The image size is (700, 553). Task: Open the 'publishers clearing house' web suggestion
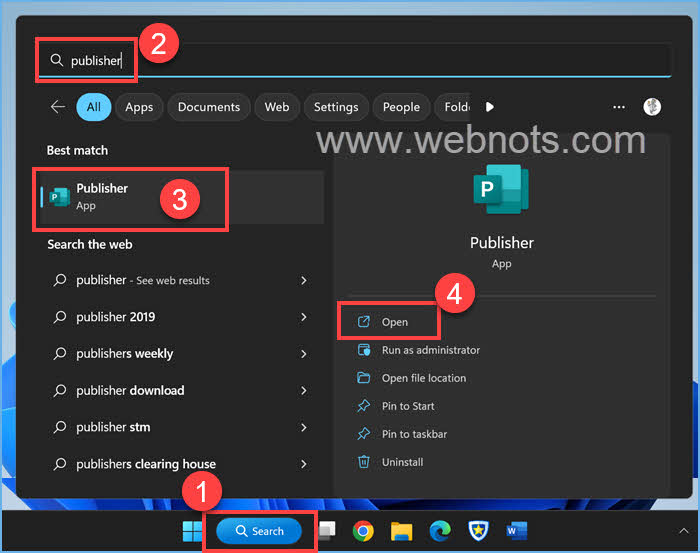[x=182, y=464]
